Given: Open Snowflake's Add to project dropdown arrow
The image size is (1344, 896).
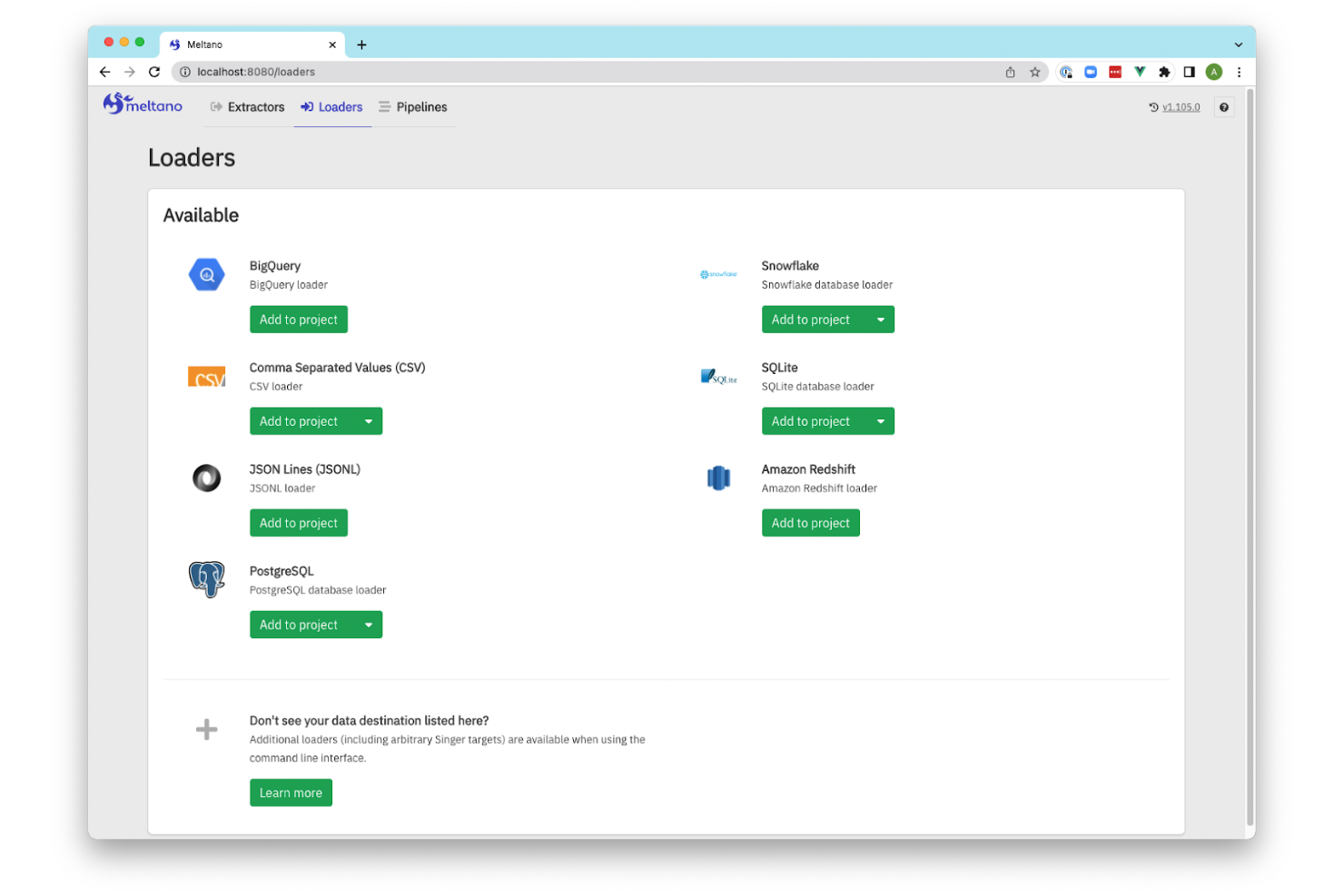Looking at the screenshot, I should pos(880,319).
